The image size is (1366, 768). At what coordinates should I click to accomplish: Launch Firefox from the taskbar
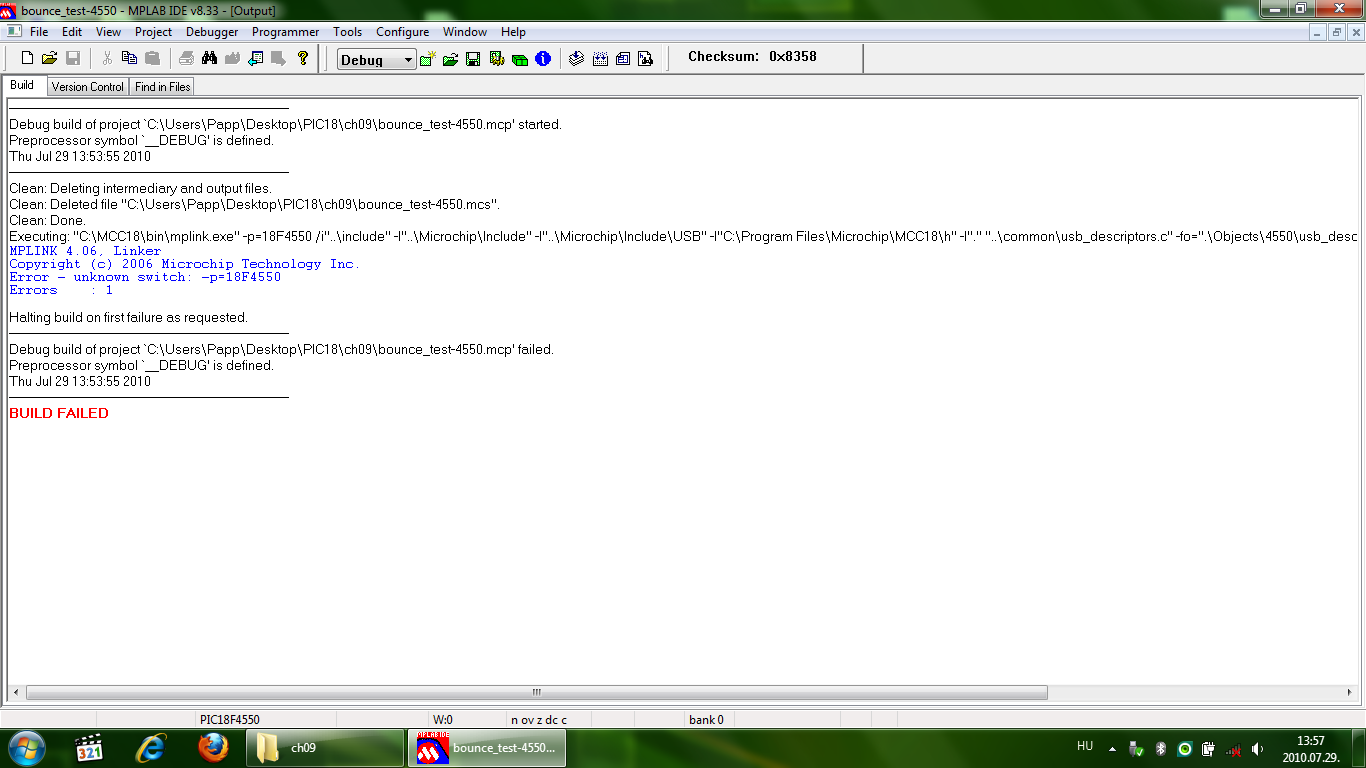pos(213,748)
